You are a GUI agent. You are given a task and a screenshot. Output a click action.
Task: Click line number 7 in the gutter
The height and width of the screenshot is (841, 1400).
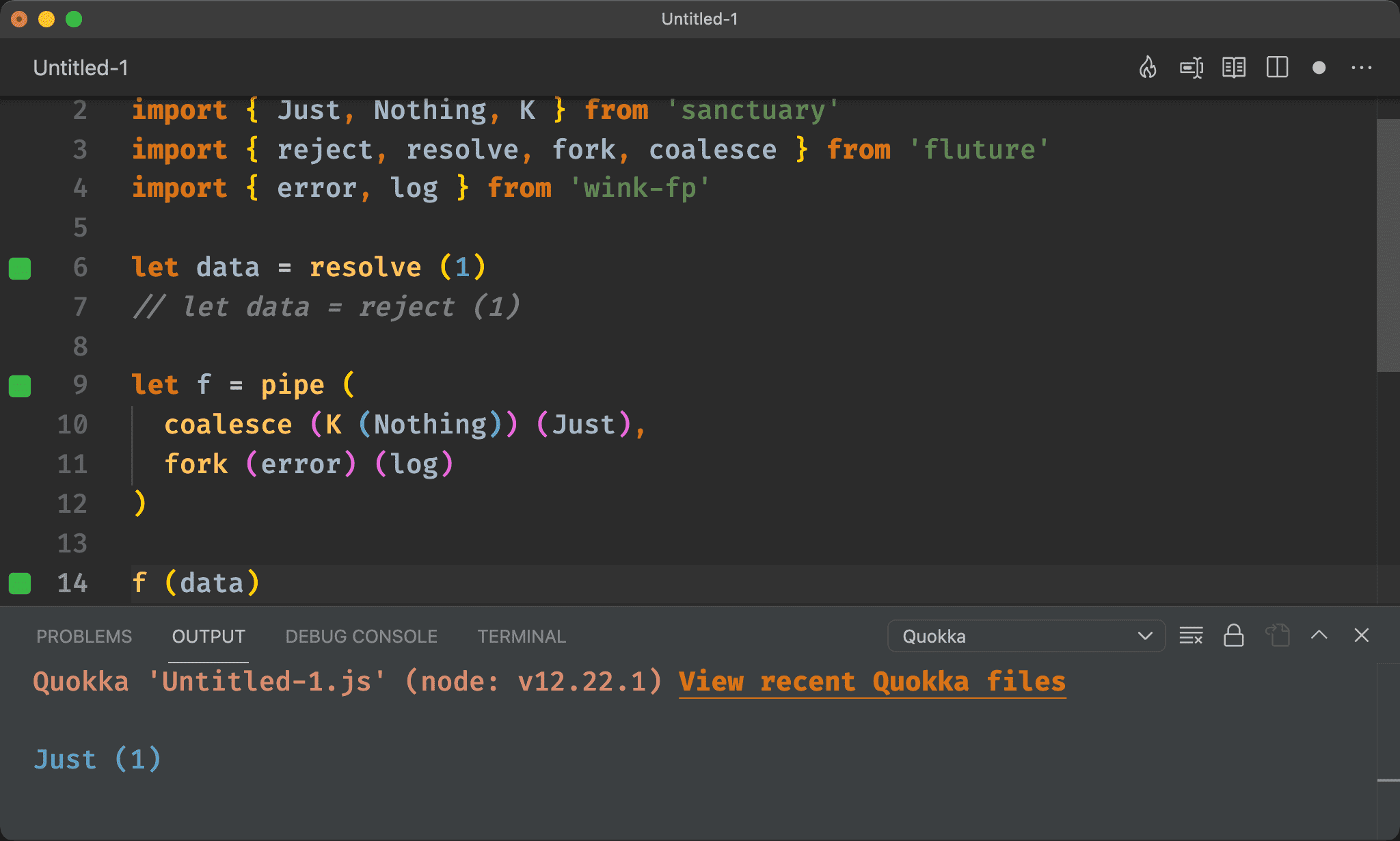[x=81, y=307]
